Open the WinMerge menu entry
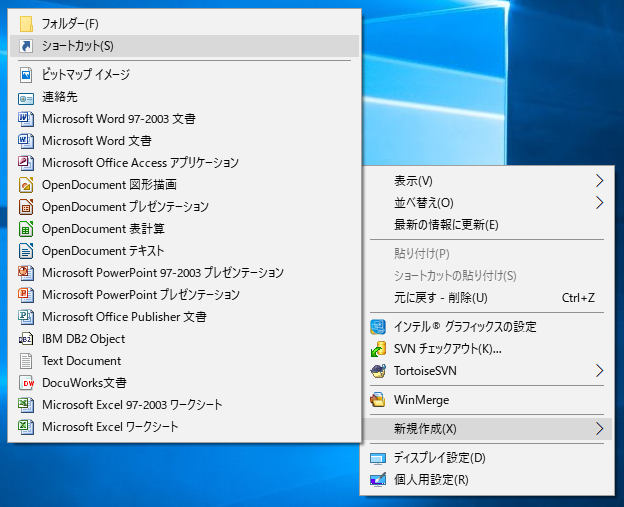 coord(487,400)
